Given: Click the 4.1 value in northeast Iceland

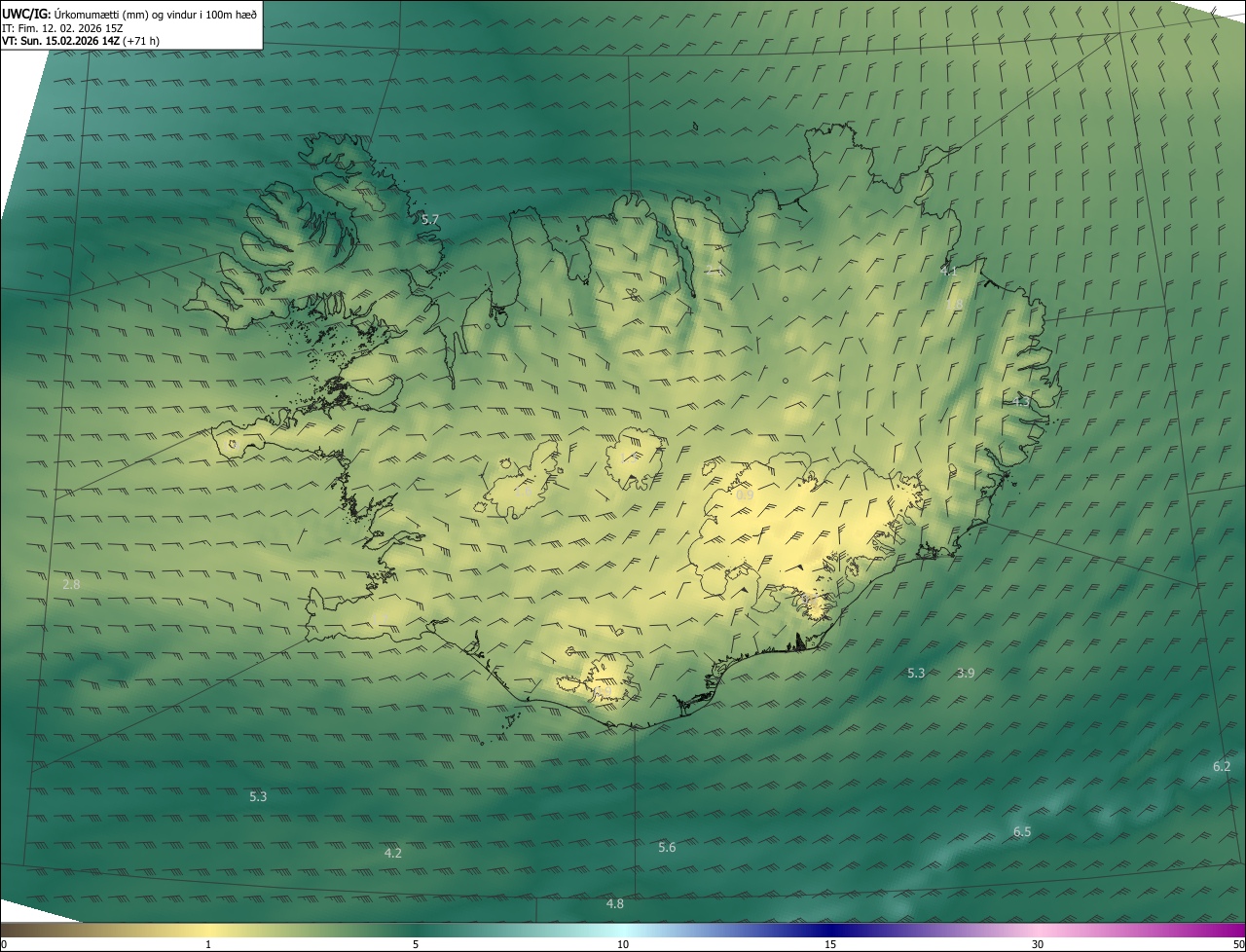Looking at the screenshot, I should pyautogui.click(x=948, y=271).
